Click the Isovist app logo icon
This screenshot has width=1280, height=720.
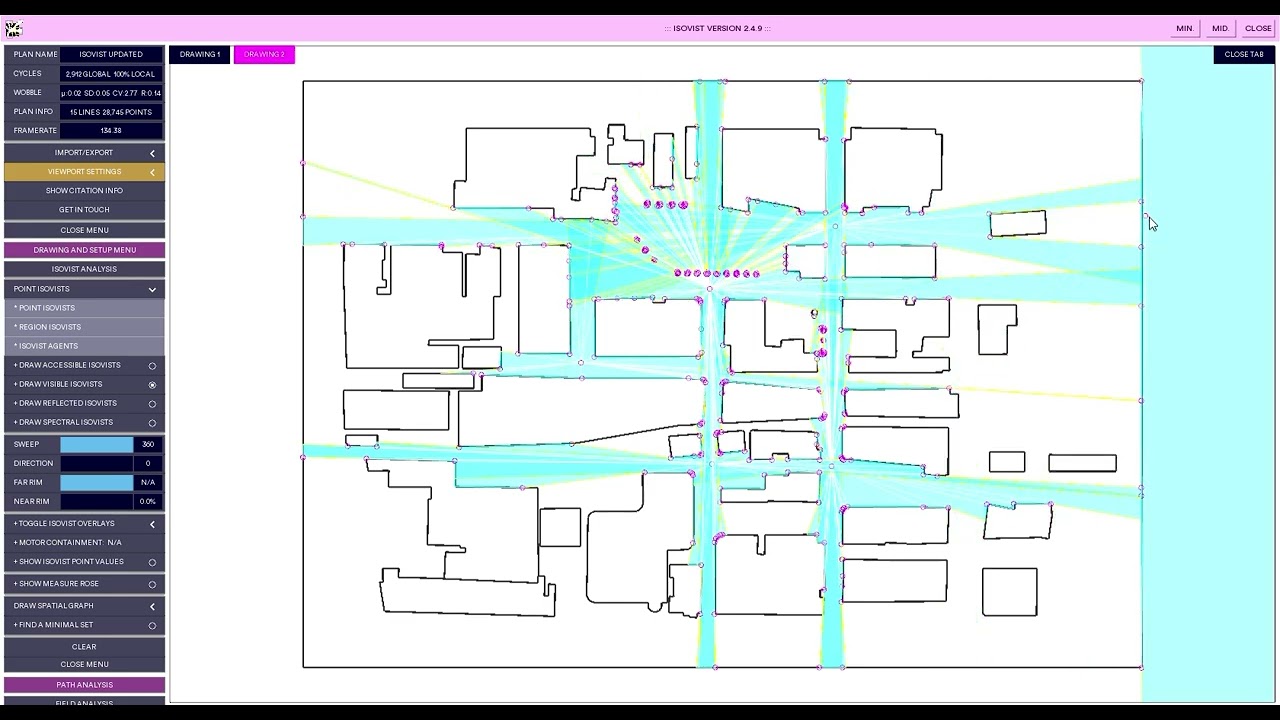tap(14, 28)
